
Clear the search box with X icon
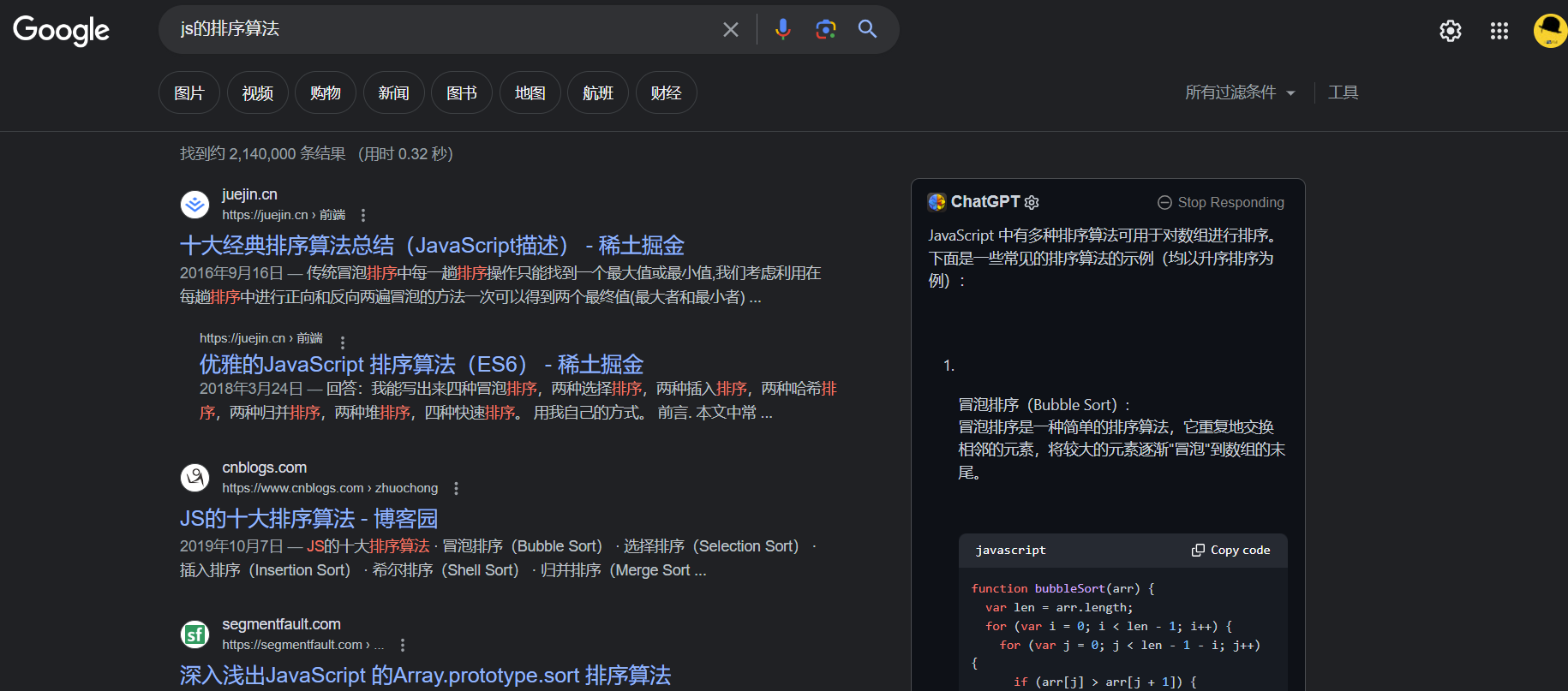[731, 30]
